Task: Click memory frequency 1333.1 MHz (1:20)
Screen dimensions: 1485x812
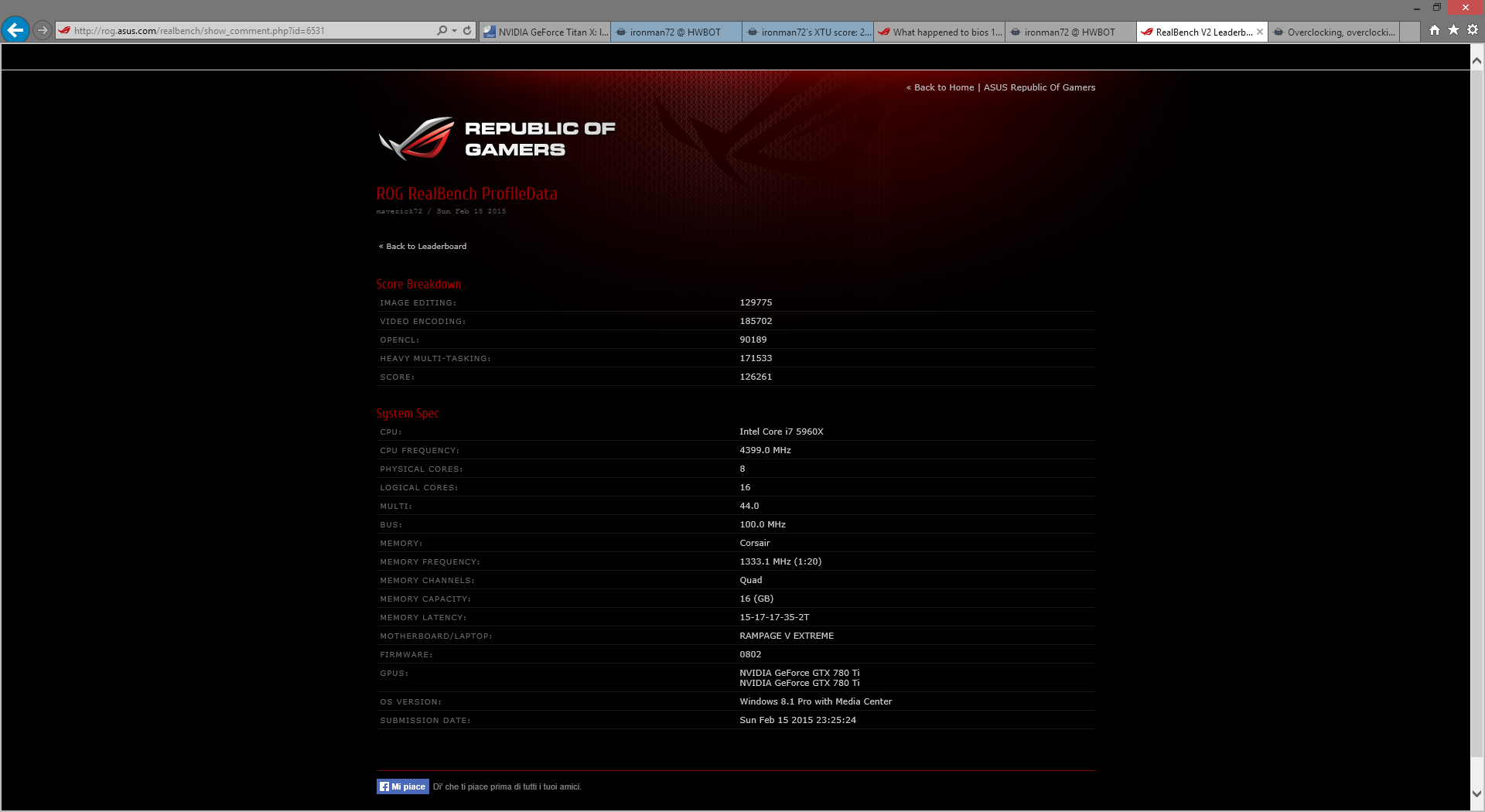Action: click(x=780, y=561)
